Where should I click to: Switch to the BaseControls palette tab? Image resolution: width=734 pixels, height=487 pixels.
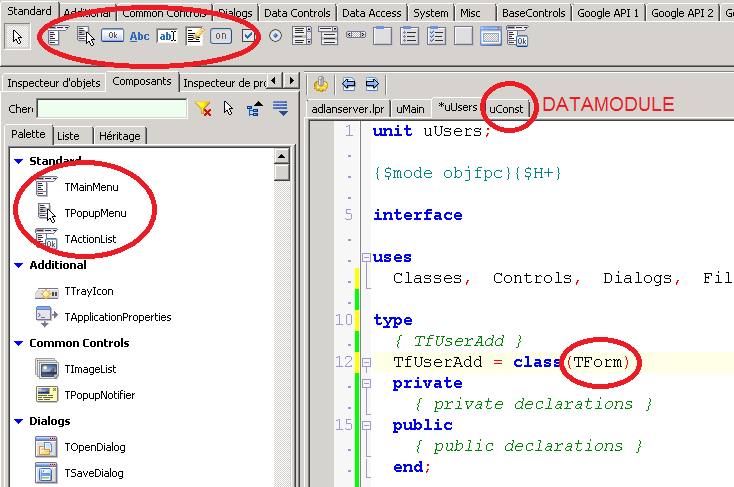[x=534, y=13]
